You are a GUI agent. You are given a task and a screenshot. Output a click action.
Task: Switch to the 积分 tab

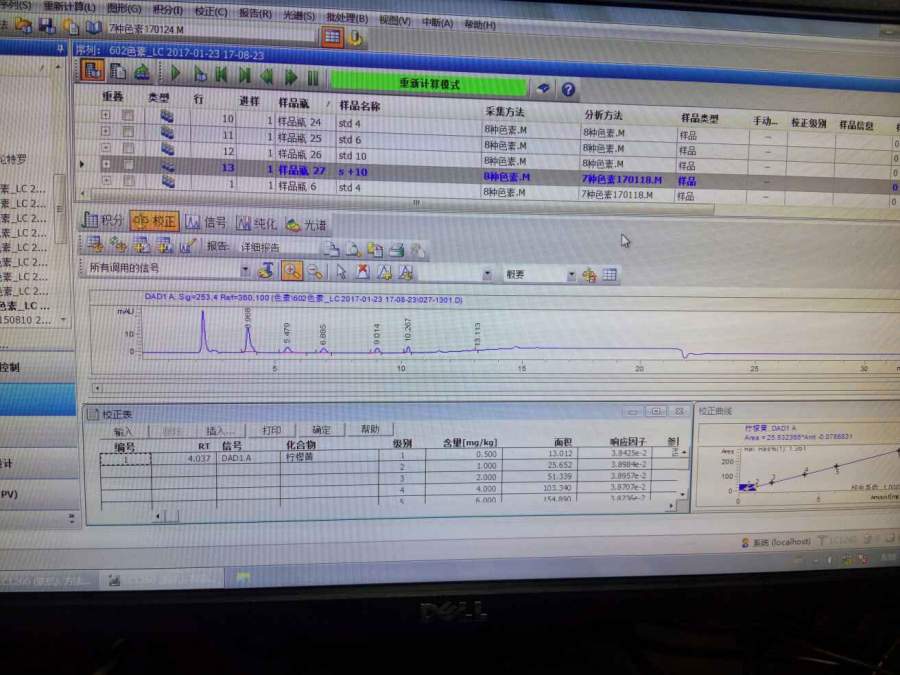click(x=103, y=220)
